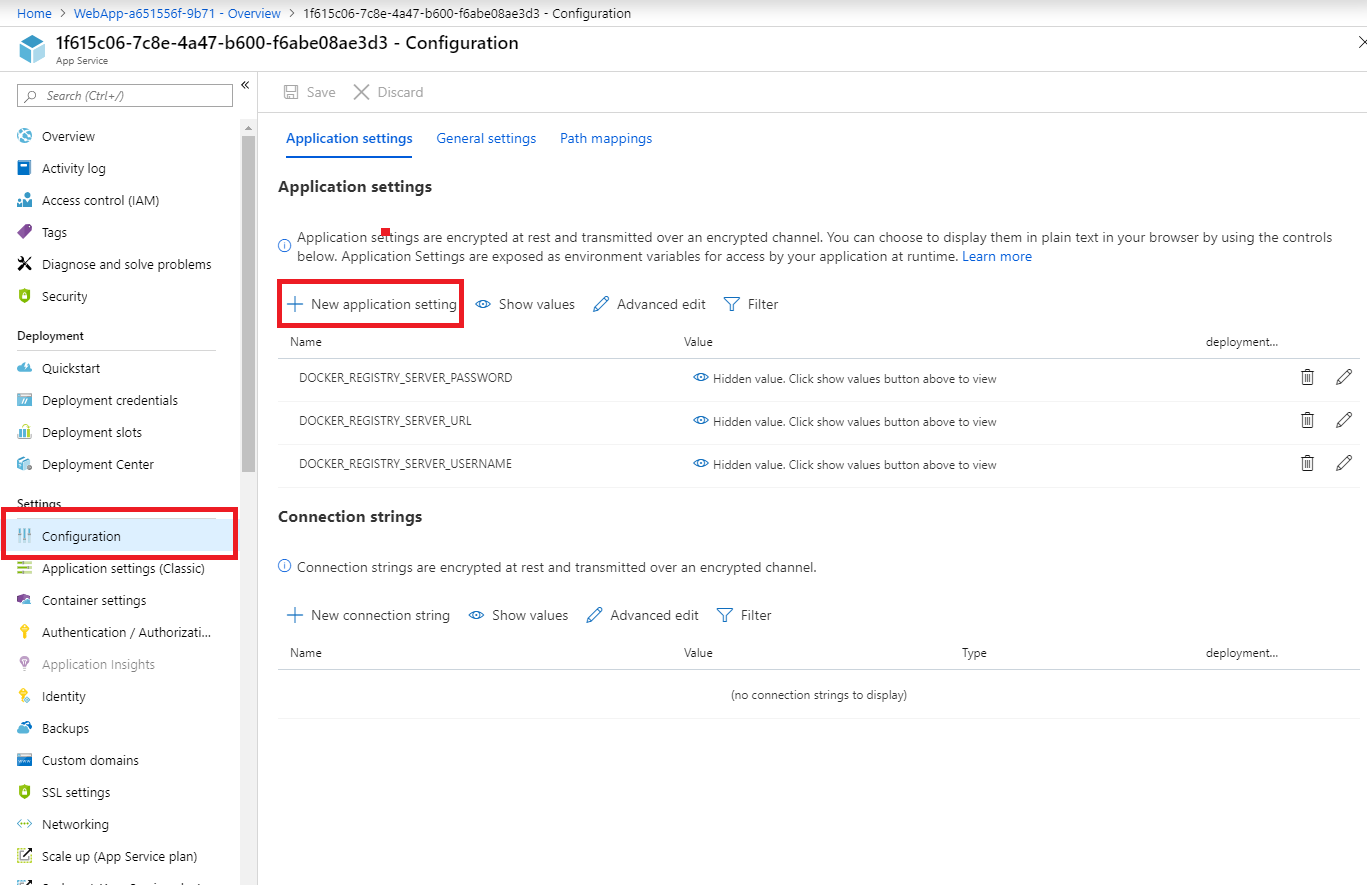Switch to Application settings tab
1367x885 pixels.
(349, 139)
